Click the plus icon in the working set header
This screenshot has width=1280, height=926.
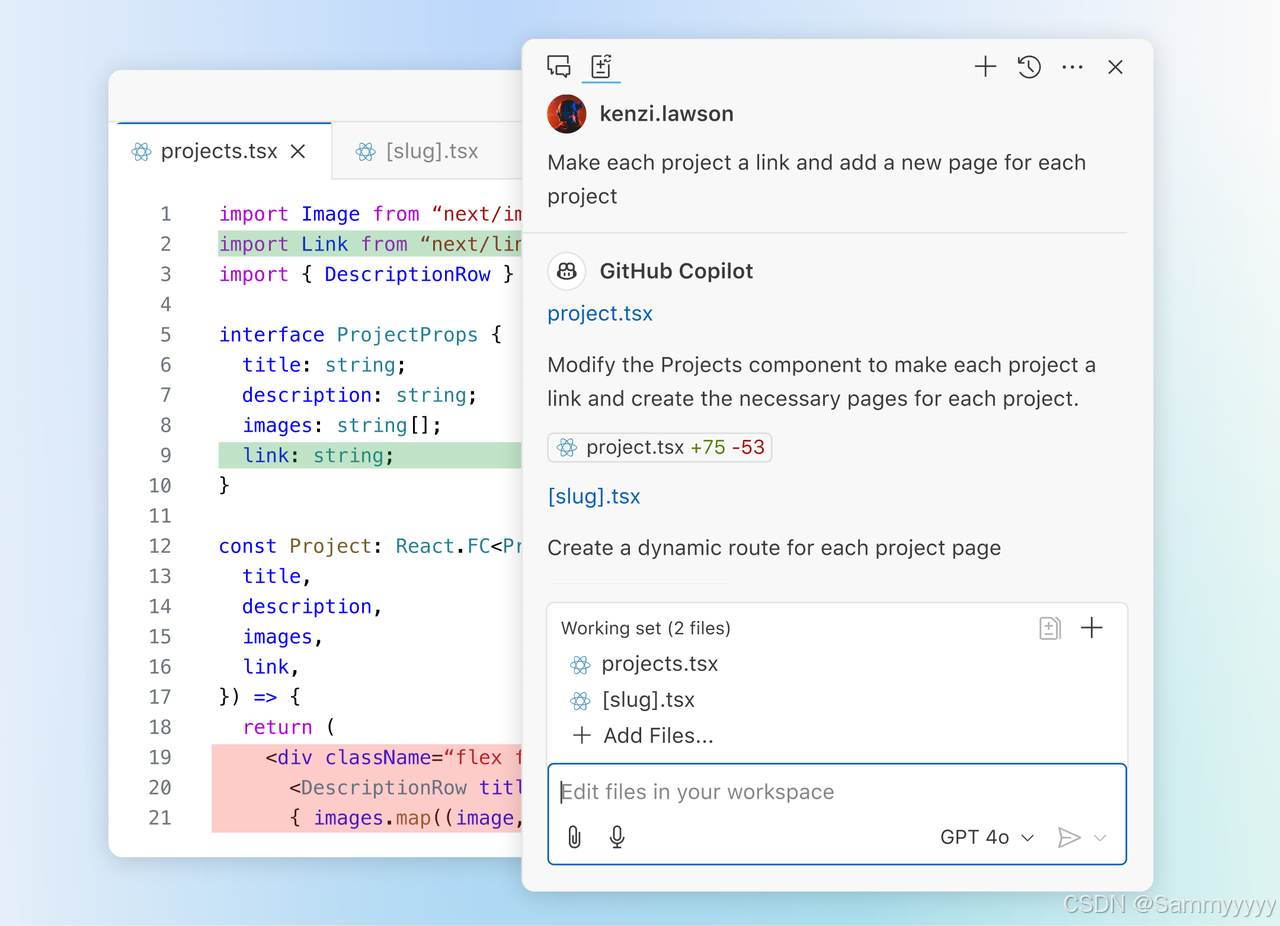click(x=1092, y=628)
